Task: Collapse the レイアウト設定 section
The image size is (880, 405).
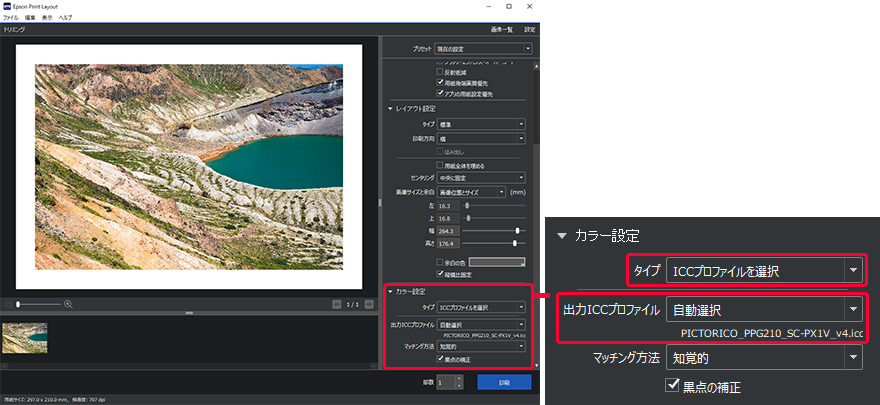Action: [x=391, y=108]
